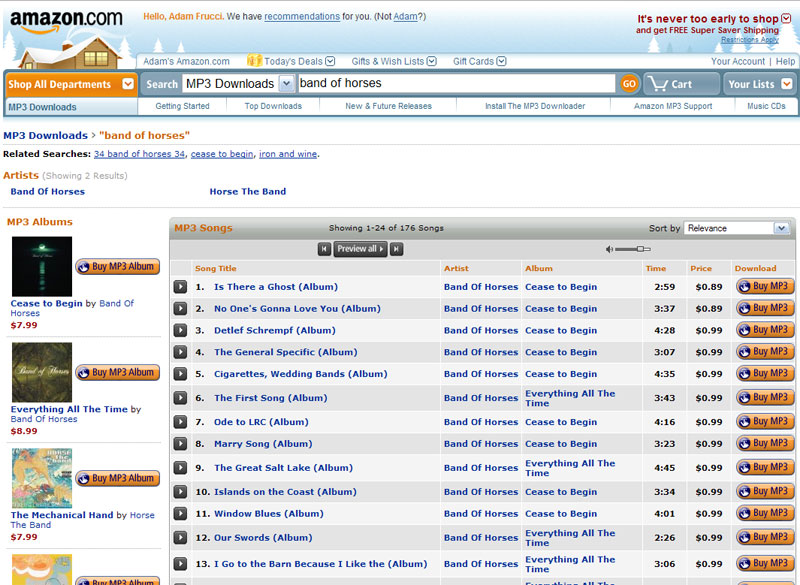Skip to next track preview
The width and height of the screenshot is (800, 585).
coord(396,249)
